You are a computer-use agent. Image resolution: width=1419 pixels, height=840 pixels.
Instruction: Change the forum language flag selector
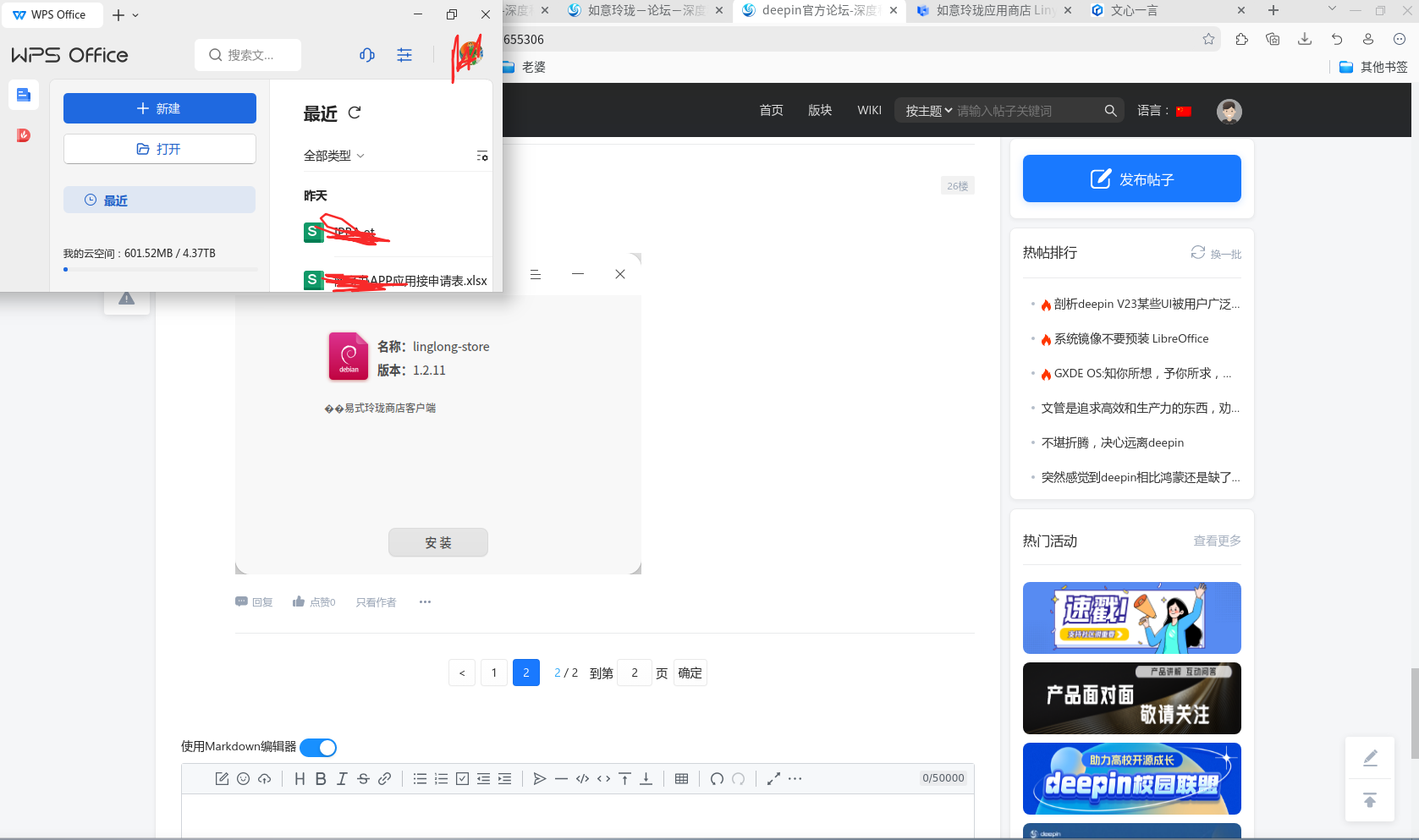click(x=1183, y=111)
